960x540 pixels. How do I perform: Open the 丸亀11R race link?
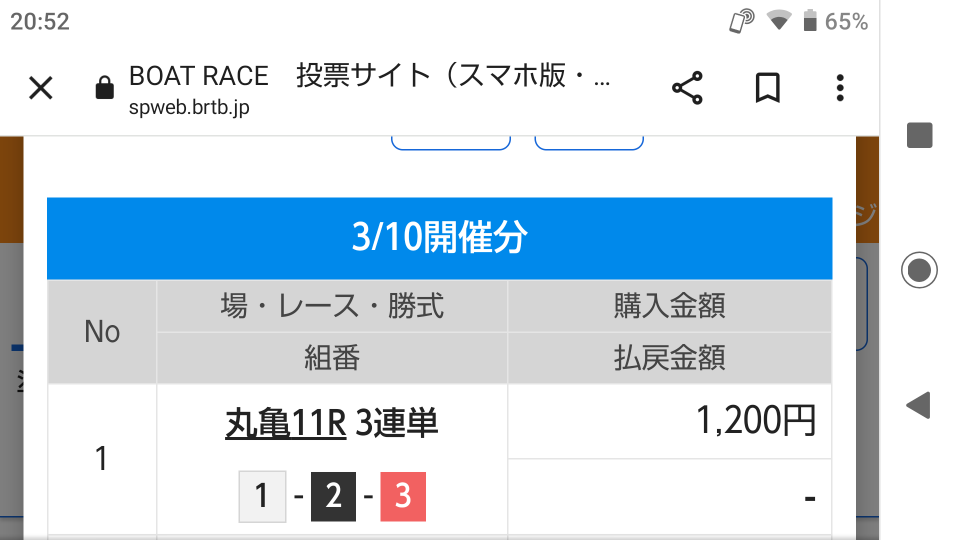(x=285, y=424)
